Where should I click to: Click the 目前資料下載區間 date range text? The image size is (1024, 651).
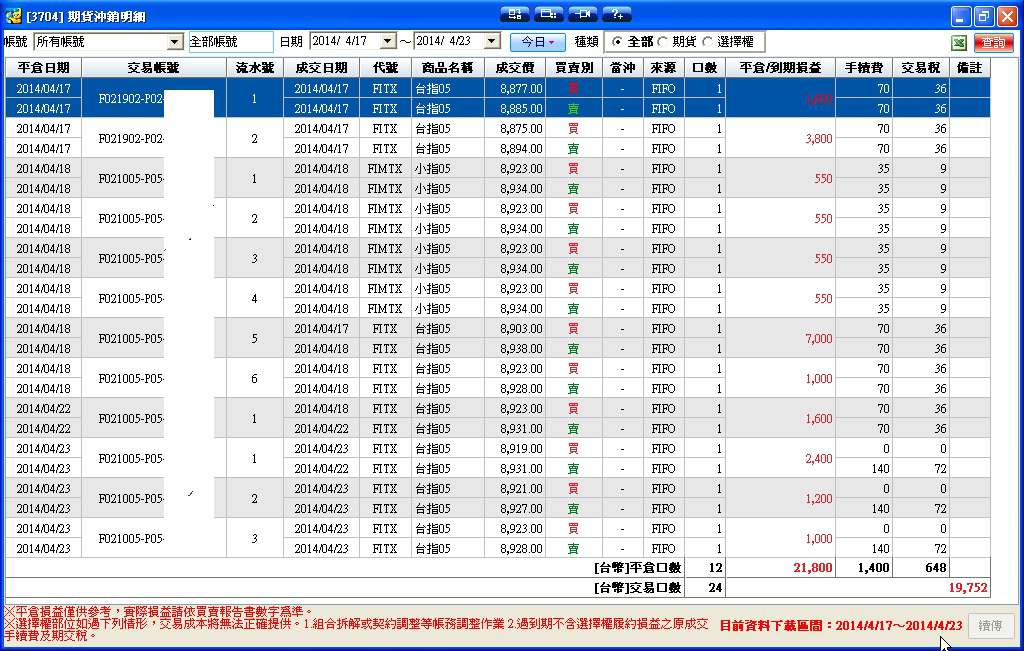pos(840,626)
